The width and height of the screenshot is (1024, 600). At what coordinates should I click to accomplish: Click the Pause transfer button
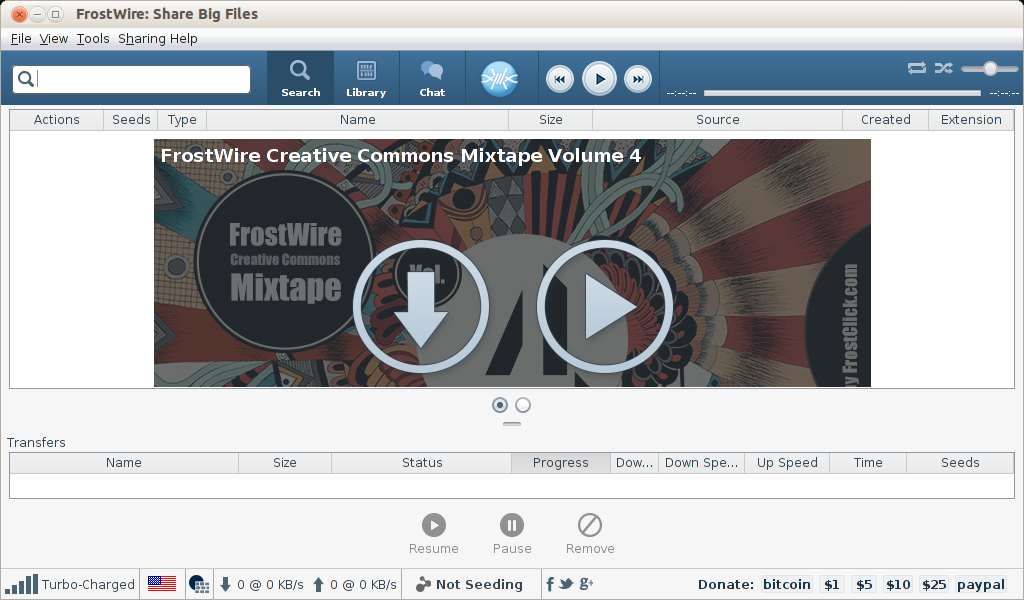[512, 534]
